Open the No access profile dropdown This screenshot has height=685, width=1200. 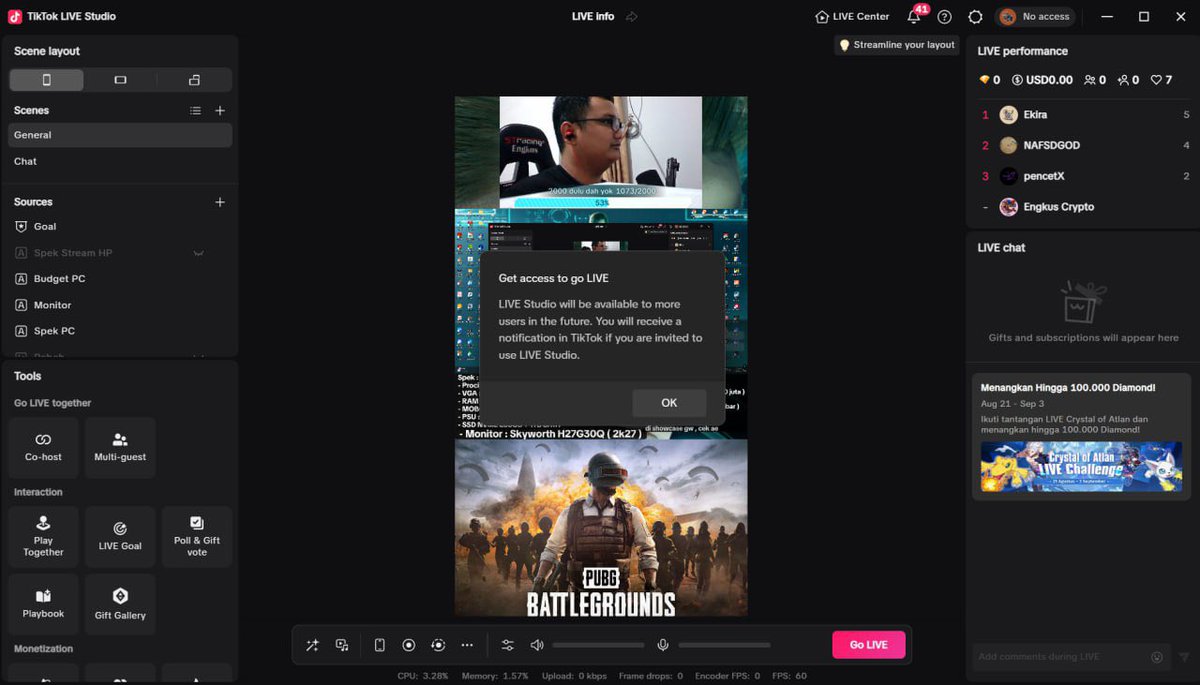1034,16
